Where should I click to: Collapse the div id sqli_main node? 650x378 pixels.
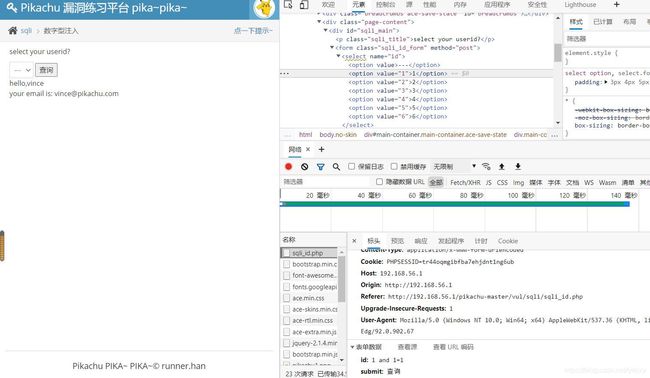pyautogui.click(x=326, y=31)
